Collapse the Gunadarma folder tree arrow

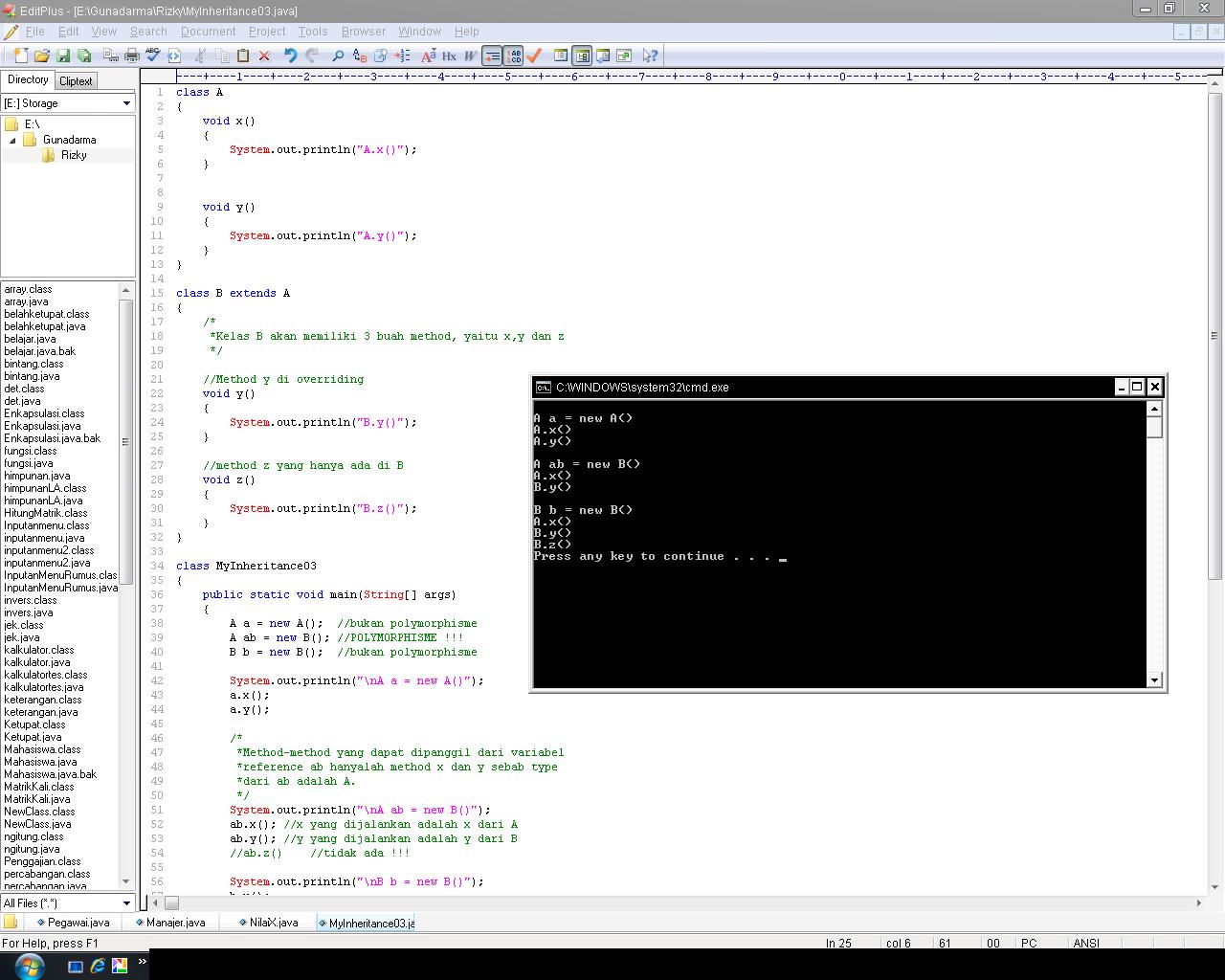pos(13,140)
